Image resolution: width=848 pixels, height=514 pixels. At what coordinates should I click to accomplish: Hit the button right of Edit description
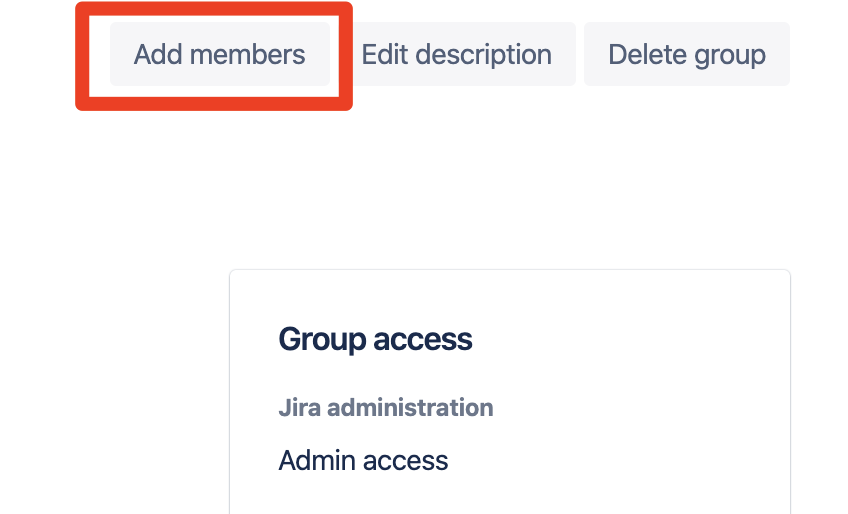click(x=687, y=54)
